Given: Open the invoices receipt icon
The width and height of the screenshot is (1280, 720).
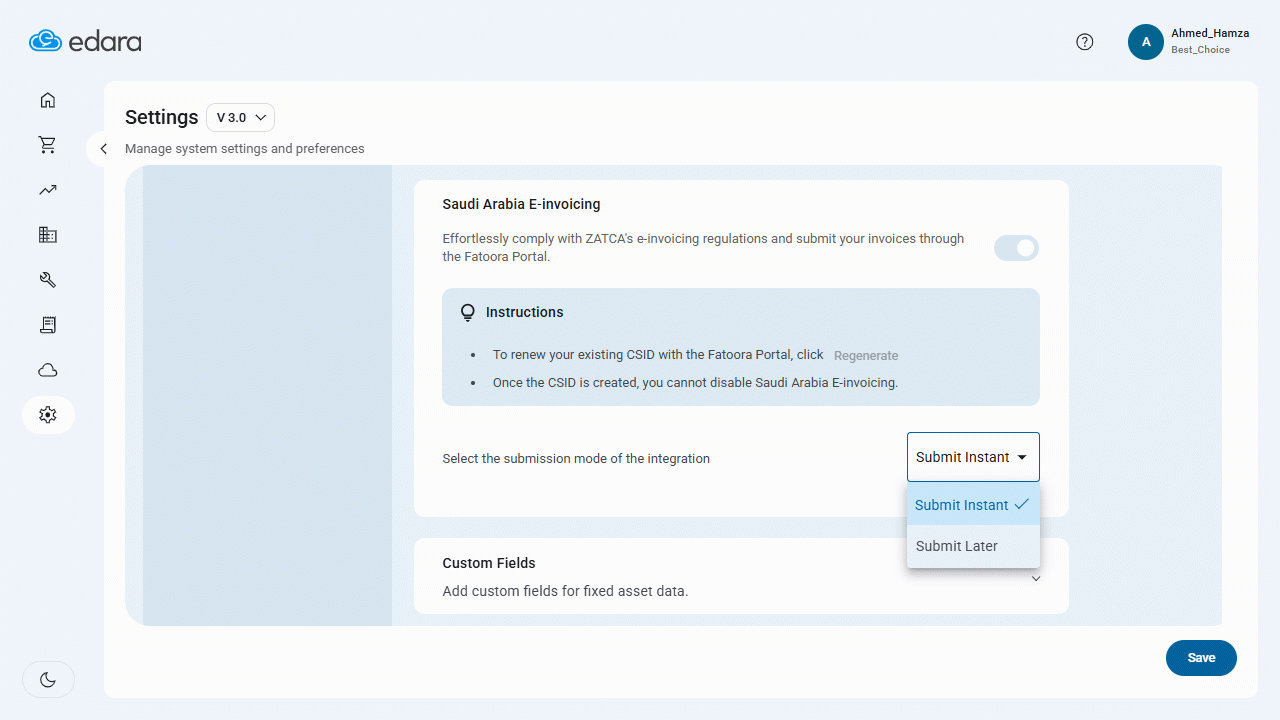Looking at the screenshot, I should point(47,324).
